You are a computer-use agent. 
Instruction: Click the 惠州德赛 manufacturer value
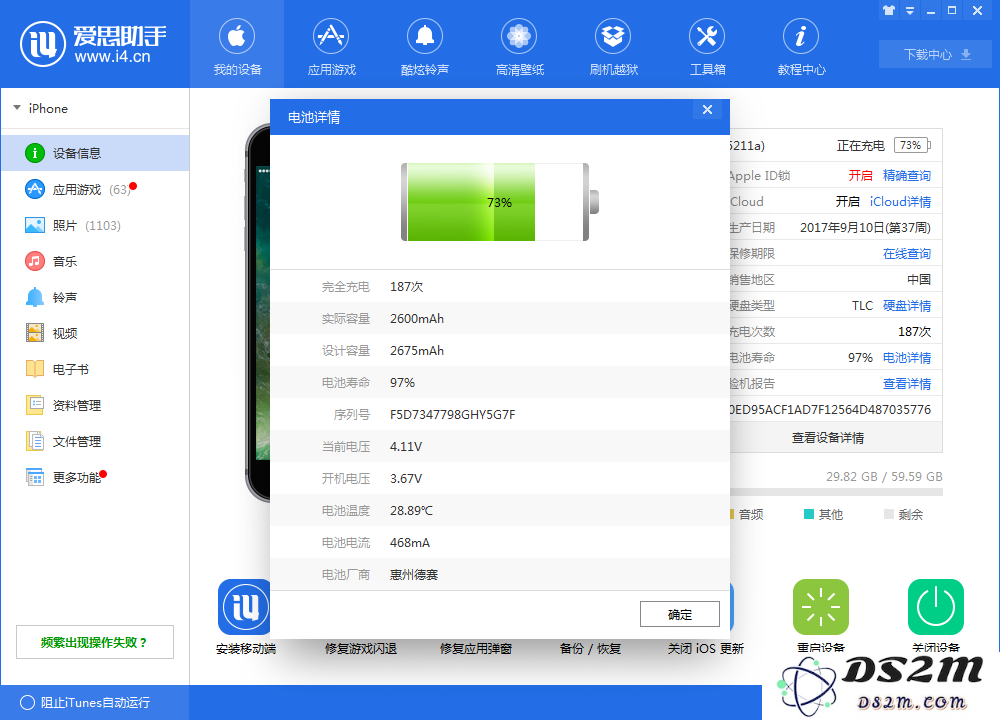pyautogui.click(x=414, y=575)
